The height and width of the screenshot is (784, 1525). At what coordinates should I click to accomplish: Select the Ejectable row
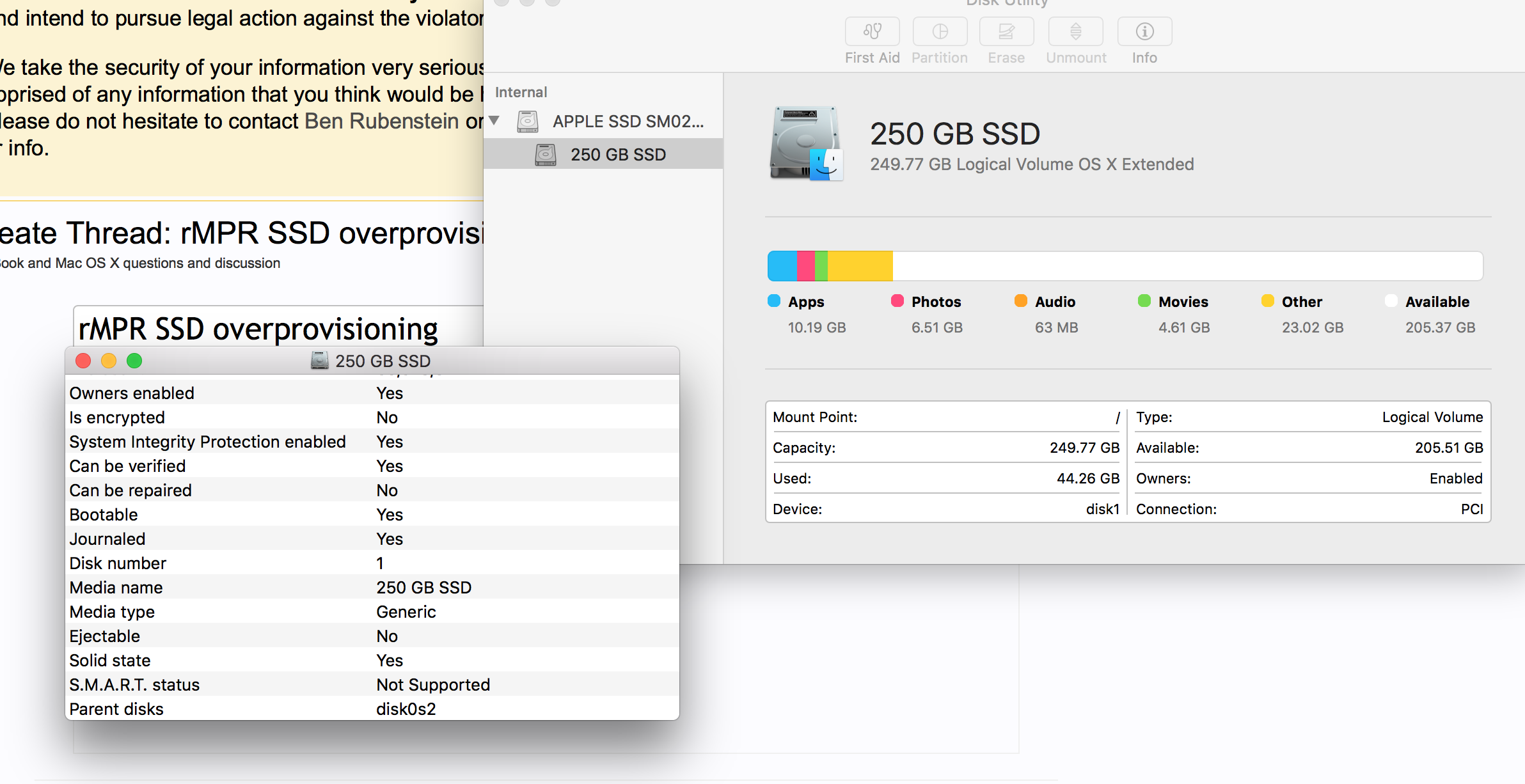click(372, 636)
